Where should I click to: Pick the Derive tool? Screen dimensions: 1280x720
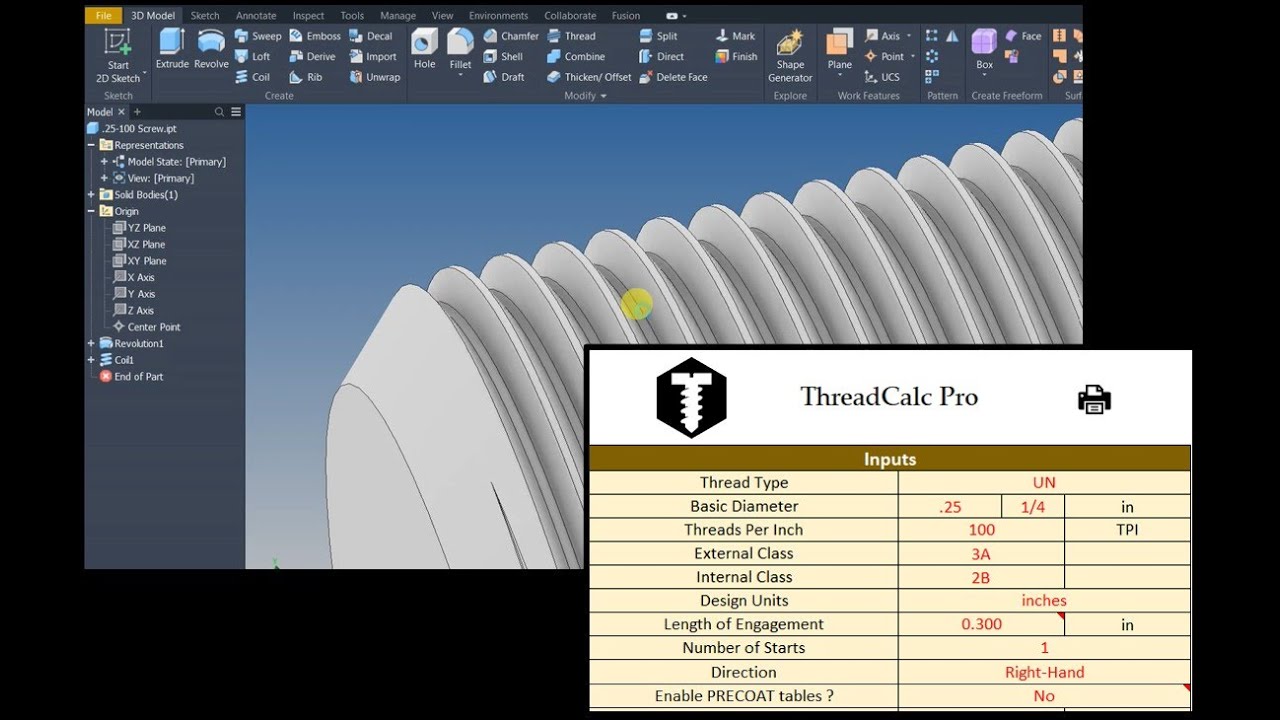(313, 57)
